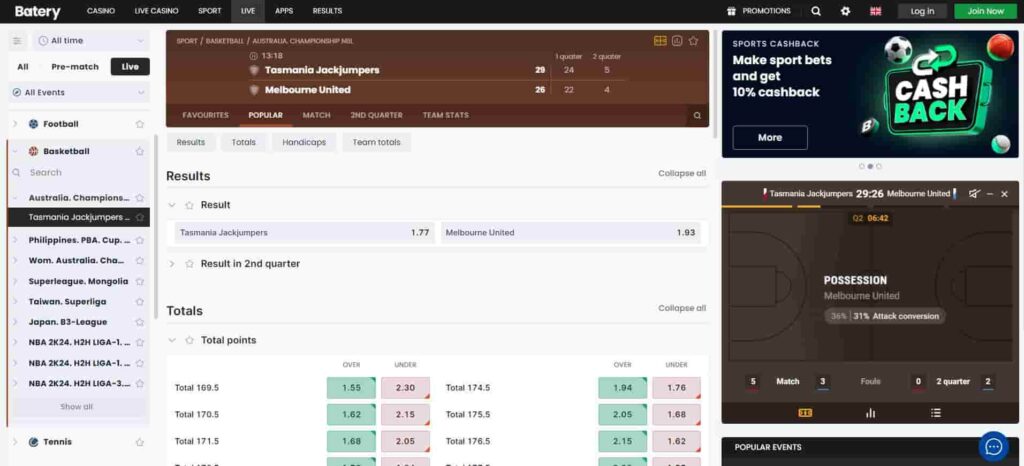Collapse the Result market chevron
This screenshot has height=466, width=1024.
coord(172,205)
